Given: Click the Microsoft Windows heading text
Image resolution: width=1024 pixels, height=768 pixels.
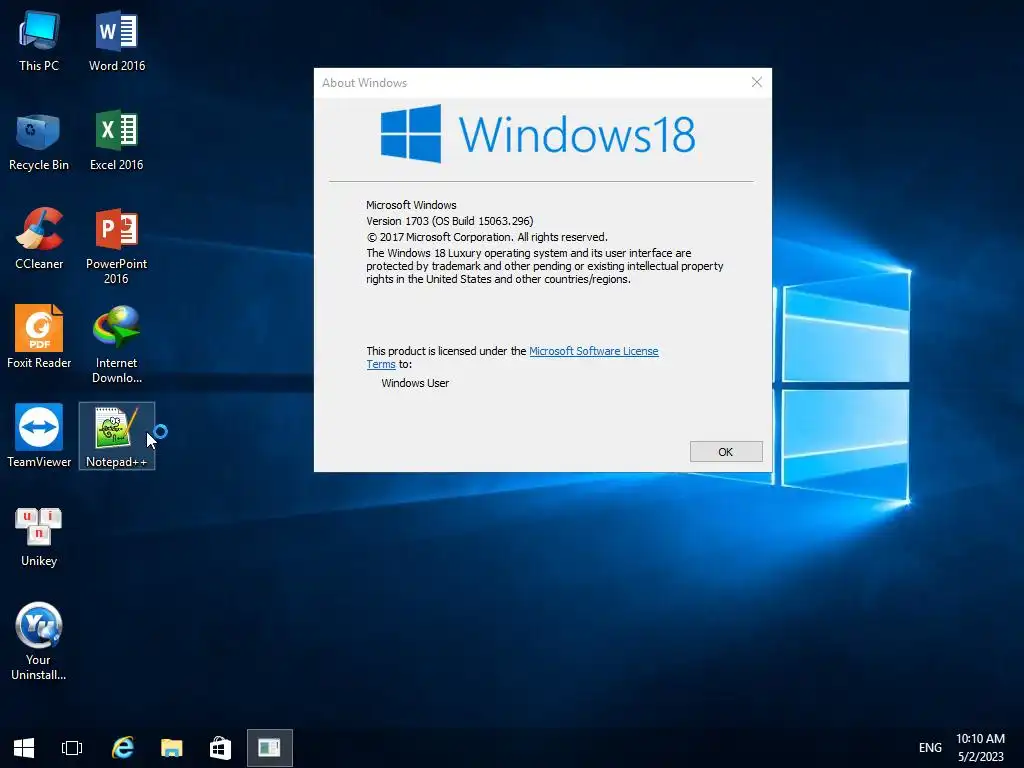Looking at the screenshot, I should pos(411,205).
